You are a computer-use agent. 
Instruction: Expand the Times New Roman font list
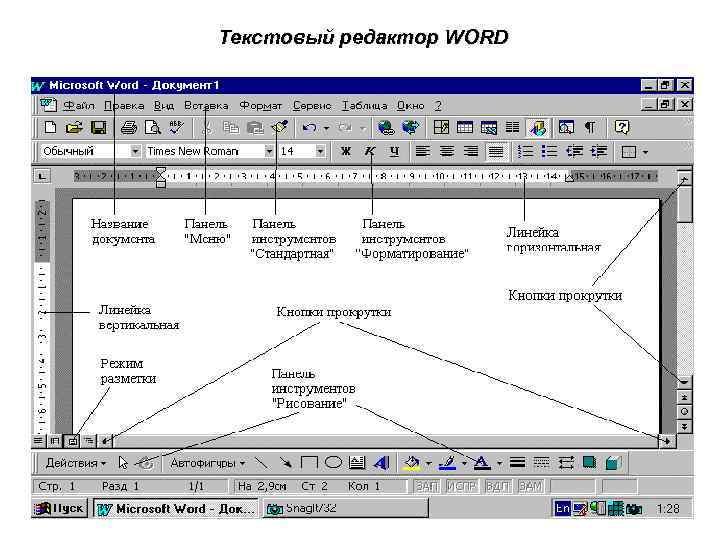[269, 151]
